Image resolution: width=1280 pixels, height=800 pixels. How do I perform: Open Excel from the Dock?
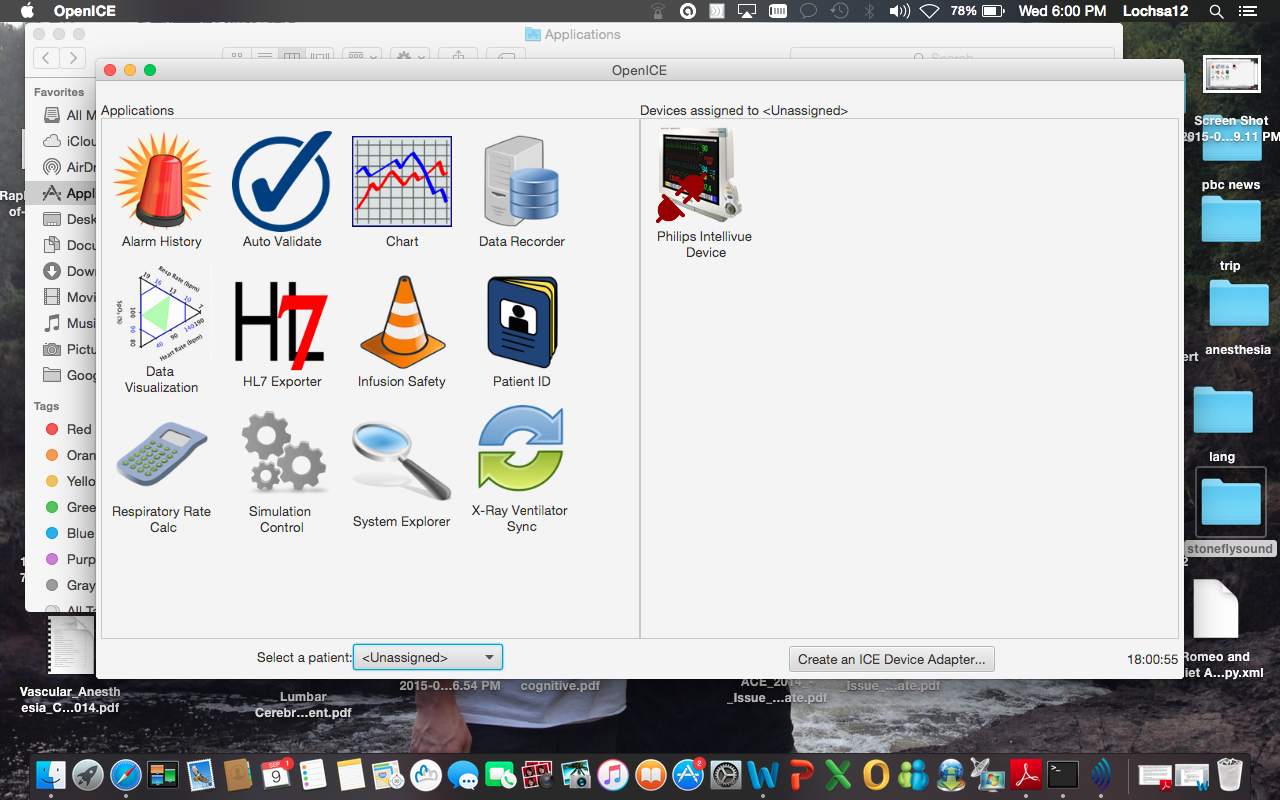[x=838, y=775]
